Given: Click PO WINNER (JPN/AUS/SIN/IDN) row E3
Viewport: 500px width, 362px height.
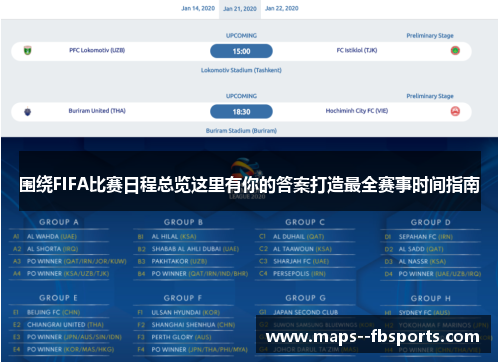Looking at the screenshot, I should (74, 337).
